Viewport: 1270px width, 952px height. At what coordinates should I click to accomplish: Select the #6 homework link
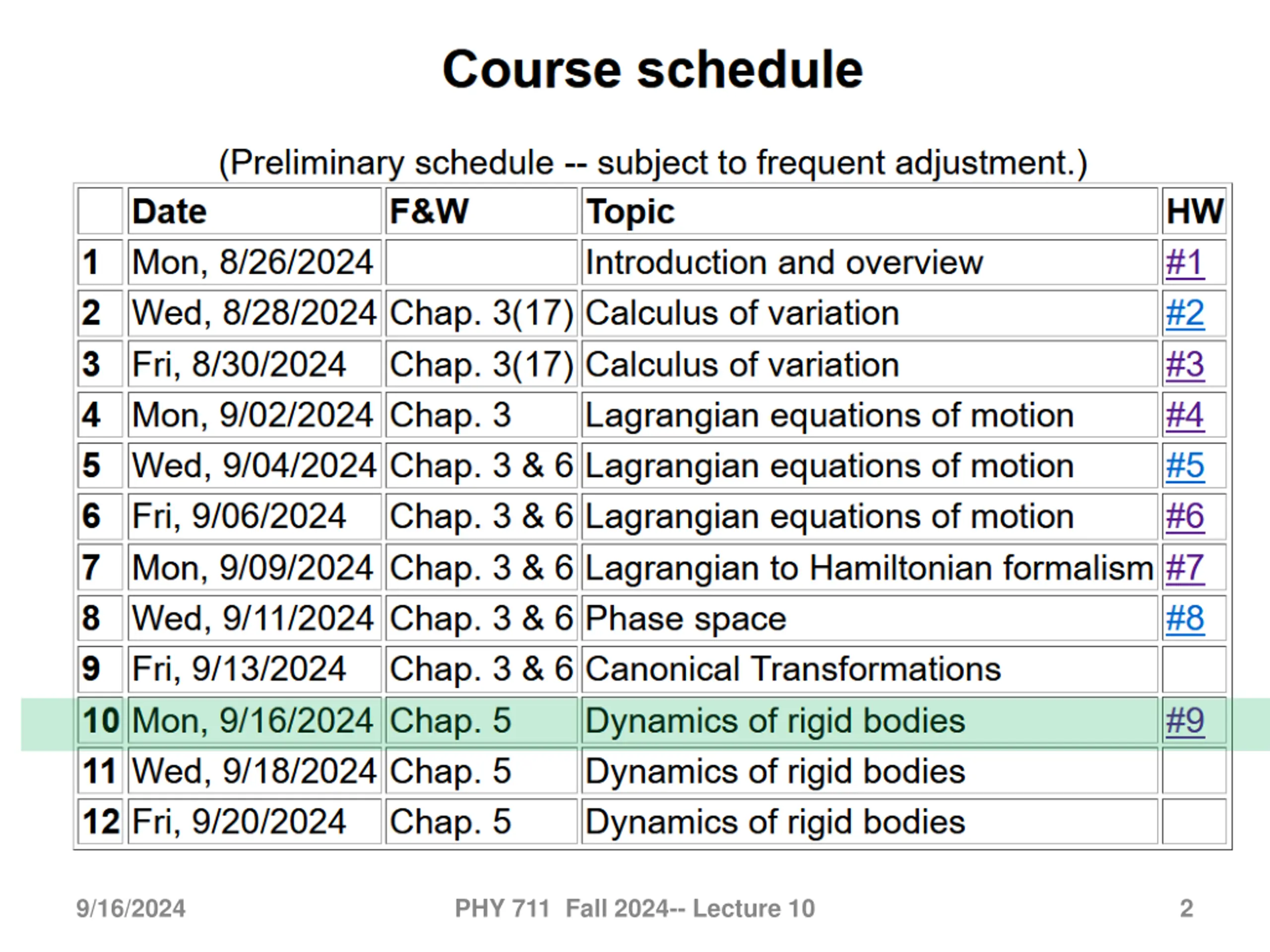(x=1185, y=517)
